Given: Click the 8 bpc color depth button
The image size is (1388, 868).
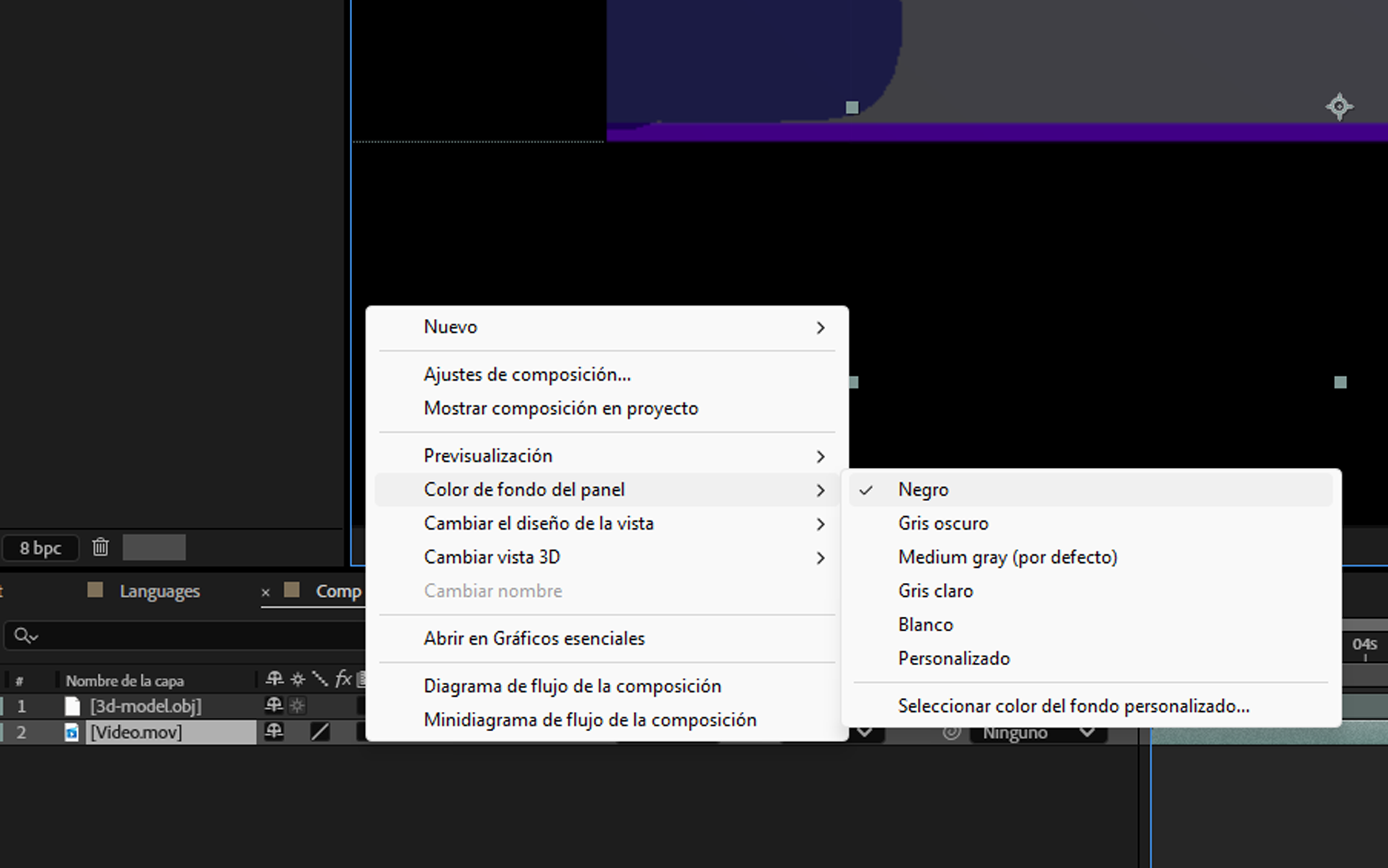Looking at the screenshot, I should coord(40,548).
